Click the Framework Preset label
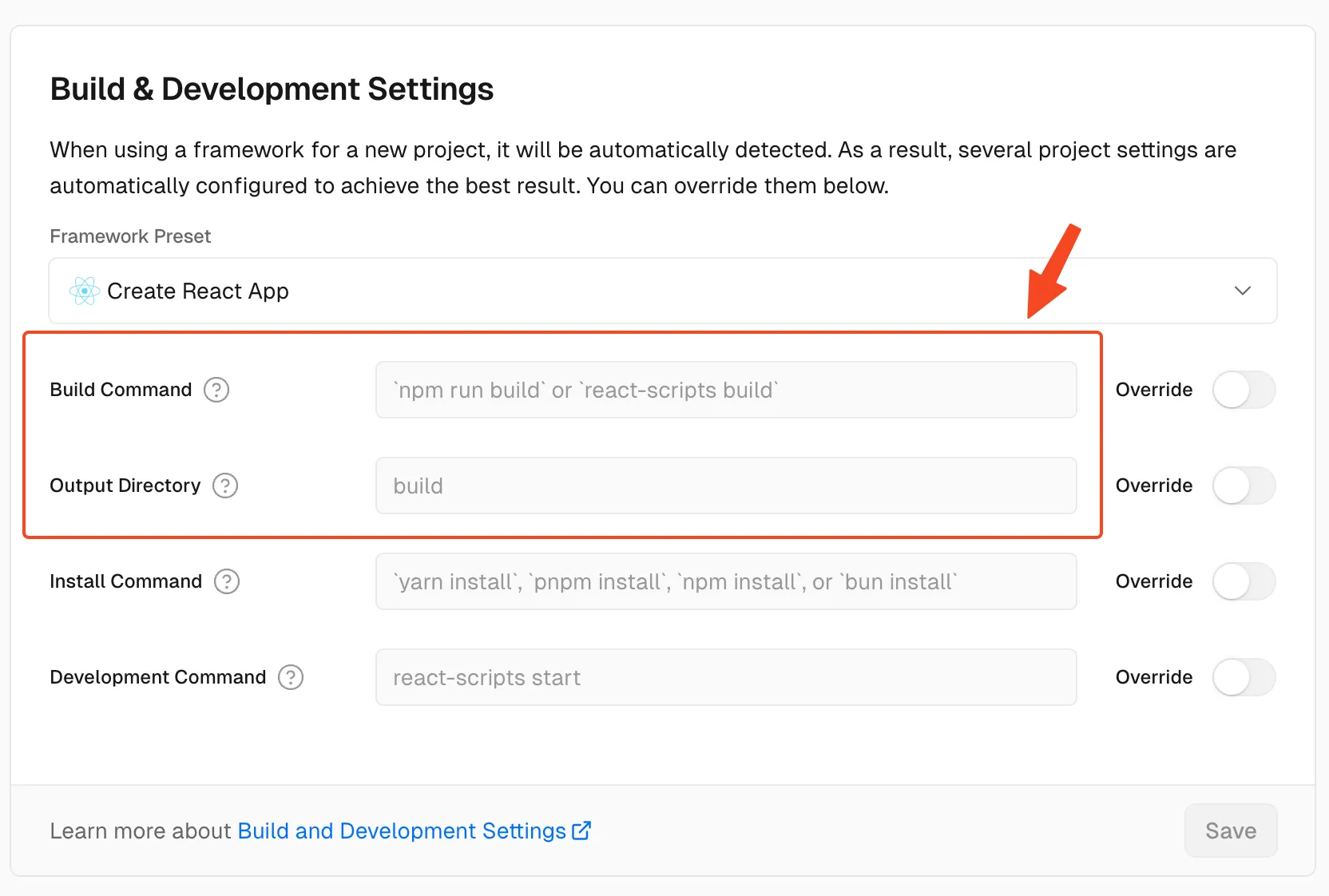This screenshot has height=896, width=1329. (x=130, y=236)
